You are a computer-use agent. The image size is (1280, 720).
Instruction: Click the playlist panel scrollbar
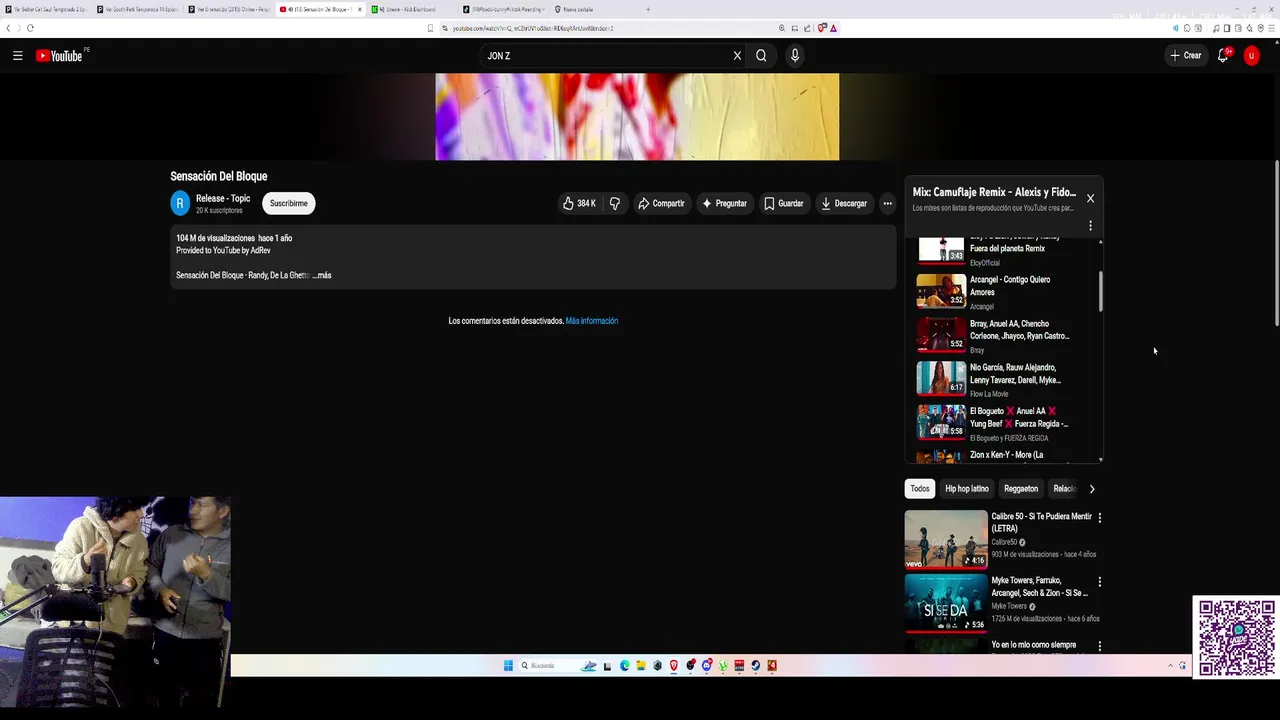tap(1101, 290)
